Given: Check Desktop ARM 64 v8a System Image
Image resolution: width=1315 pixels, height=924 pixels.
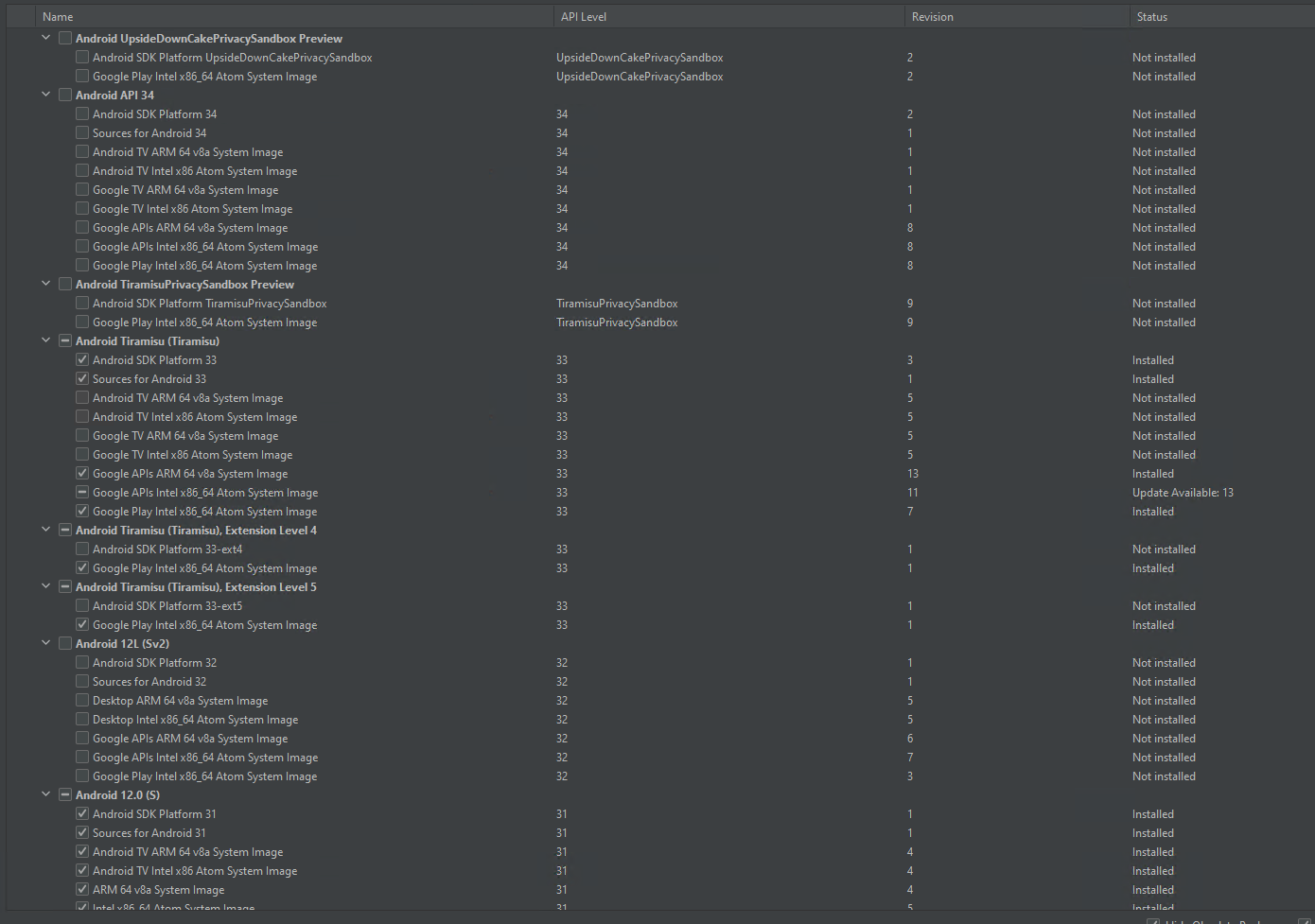Looking at the screenshot, I should click(81, 699).
